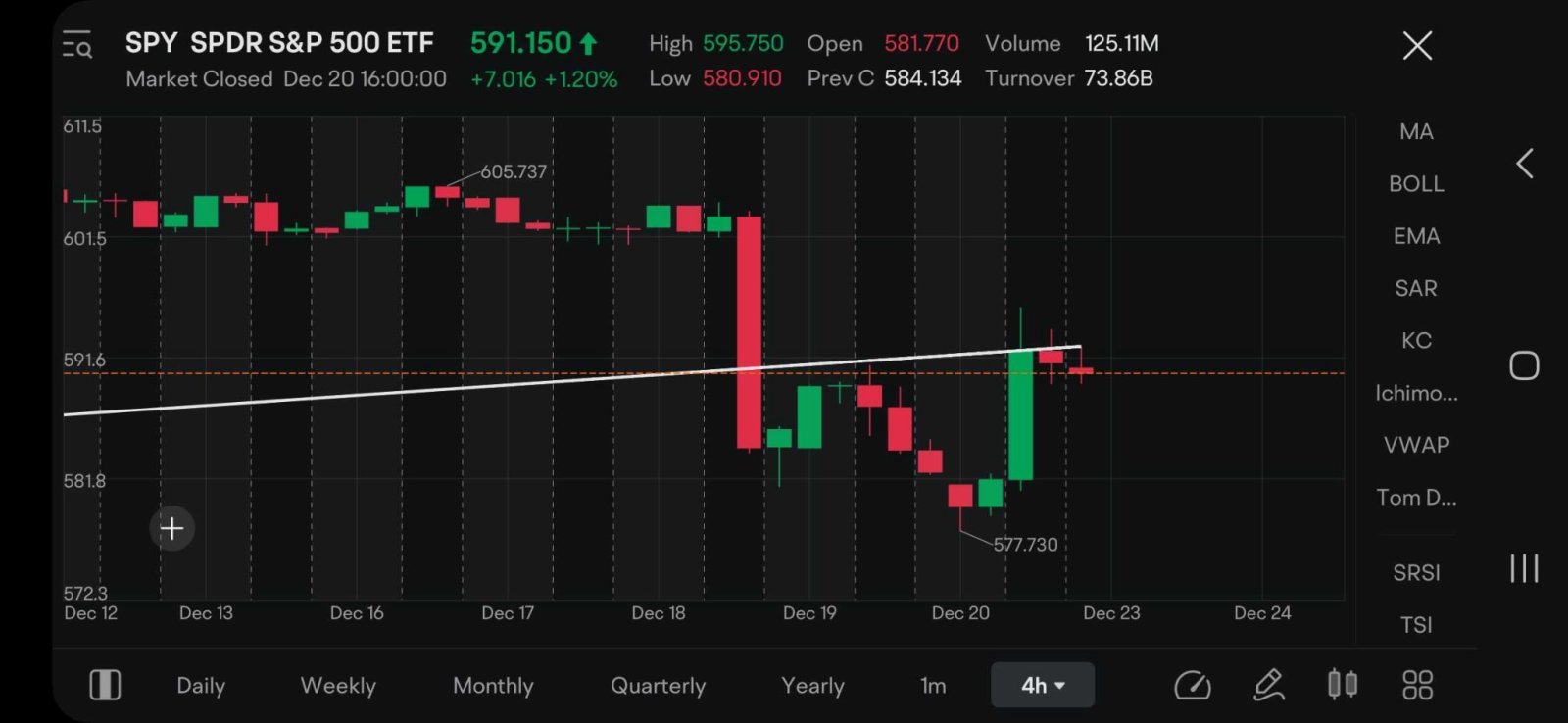This screenshot has height=723, width=1568.
Task: Switch to the Monthly timeframe
Action: (x=493, y=686)
